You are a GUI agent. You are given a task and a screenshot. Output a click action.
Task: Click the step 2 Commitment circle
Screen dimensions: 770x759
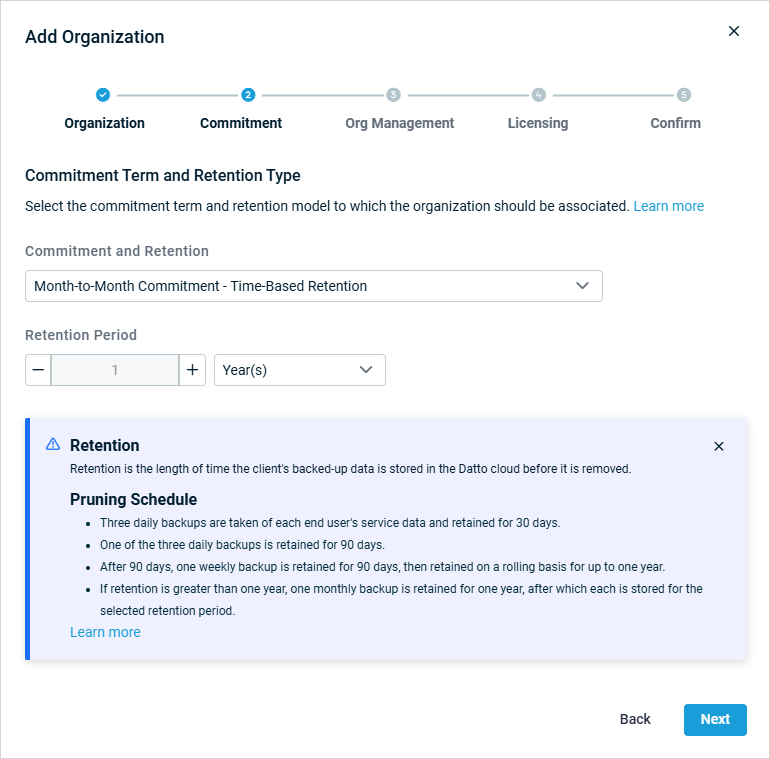click(x=248, y=95)
